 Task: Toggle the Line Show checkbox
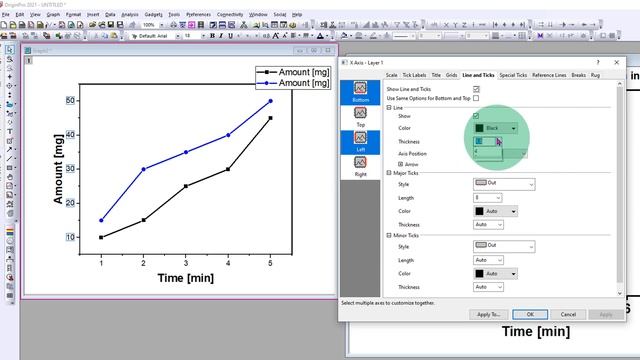[476, 116]
